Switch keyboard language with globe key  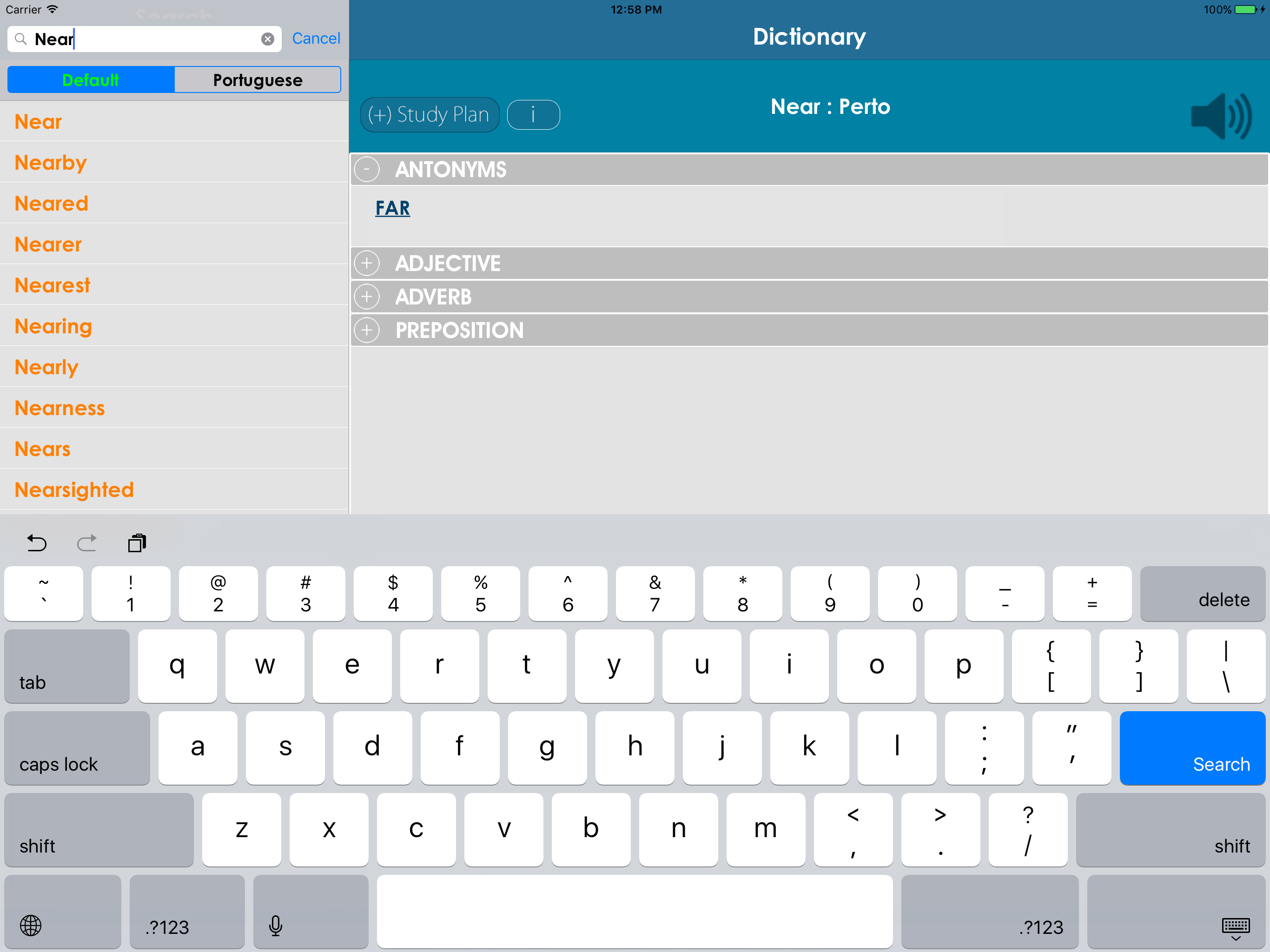63,912
